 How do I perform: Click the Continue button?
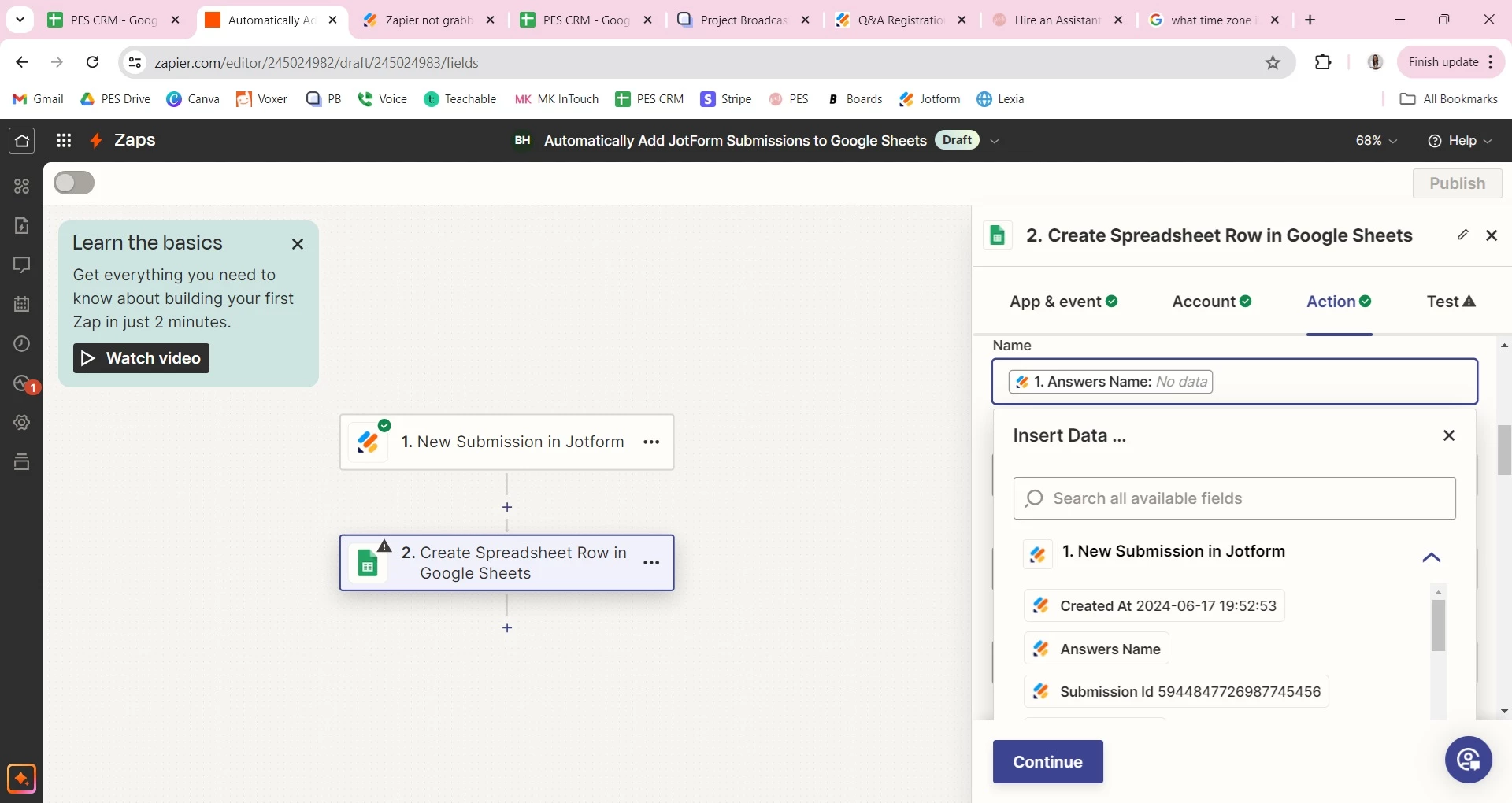[x=1047, y=762]
